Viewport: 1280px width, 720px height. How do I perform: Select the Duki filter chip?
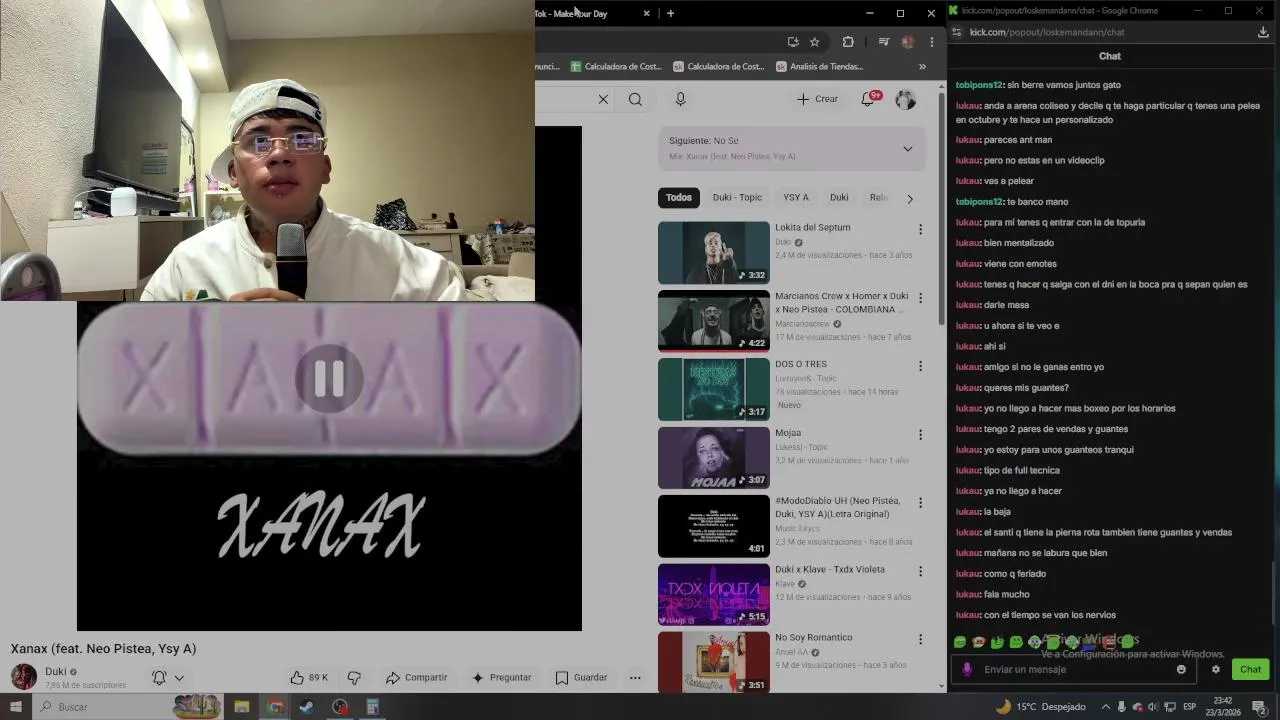click(x=839, y=197)
